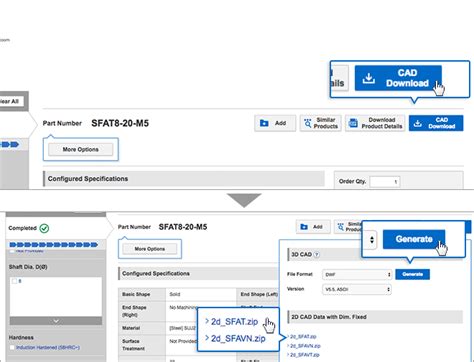Click the Solid value cell
The image size is (474, 362).
coord(201,294)
